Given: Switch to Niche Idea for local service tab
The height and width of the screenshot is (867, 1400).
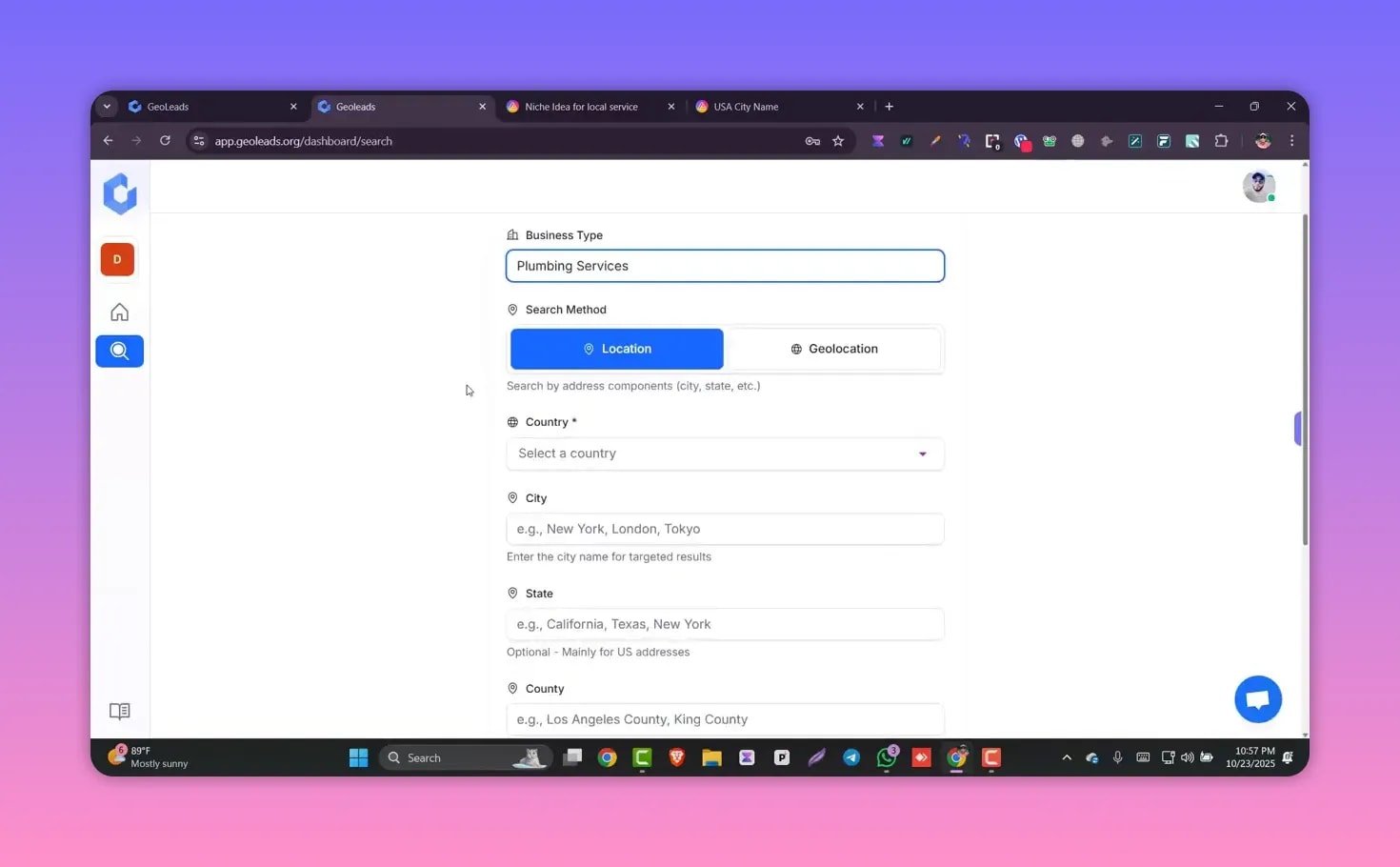Looking at the screenshot, I should [x=581, y=107].
